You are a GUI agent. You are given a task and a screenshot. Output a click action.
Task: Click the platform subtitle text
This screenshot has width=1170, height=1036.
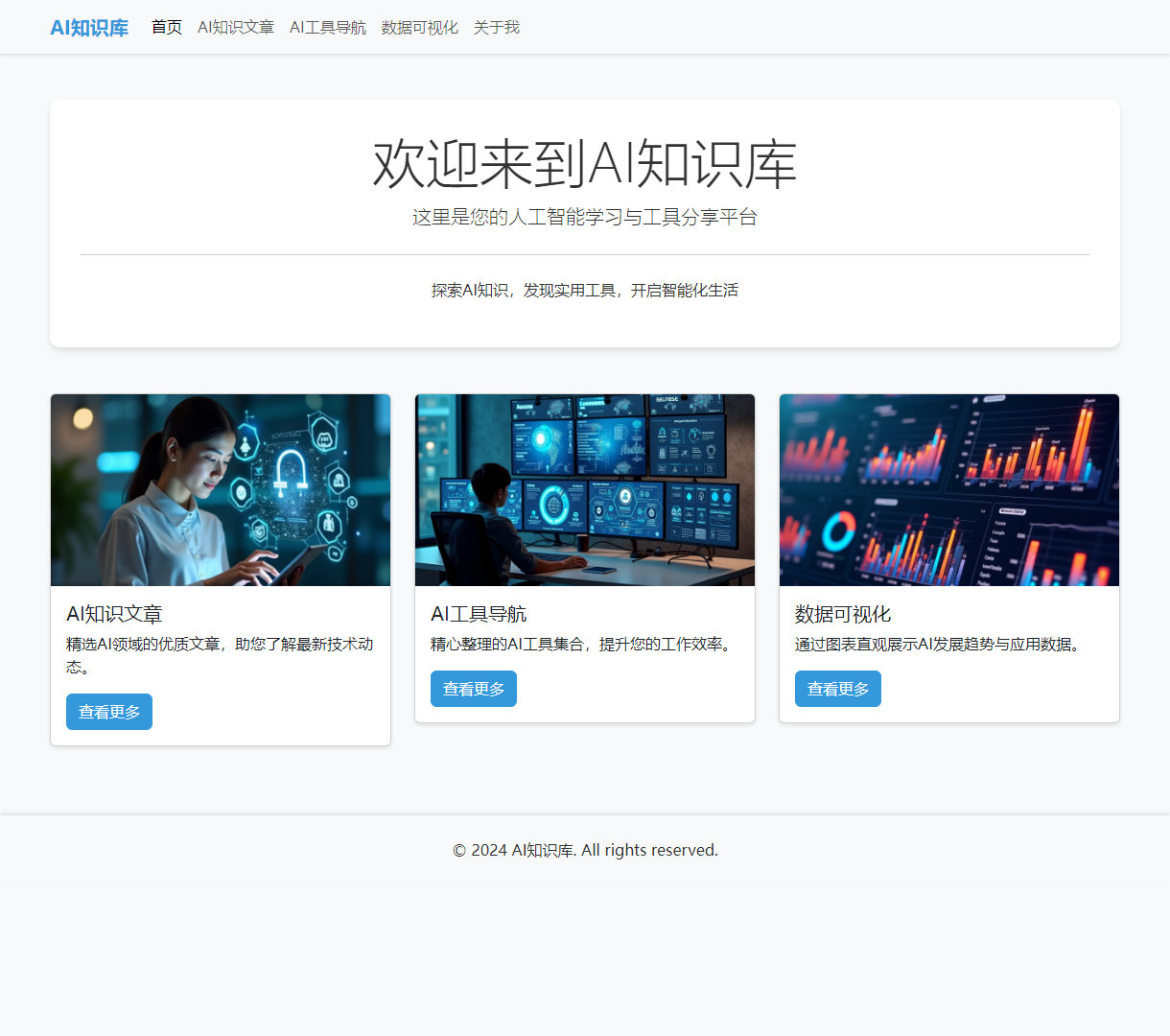click(x=585, y=217)
